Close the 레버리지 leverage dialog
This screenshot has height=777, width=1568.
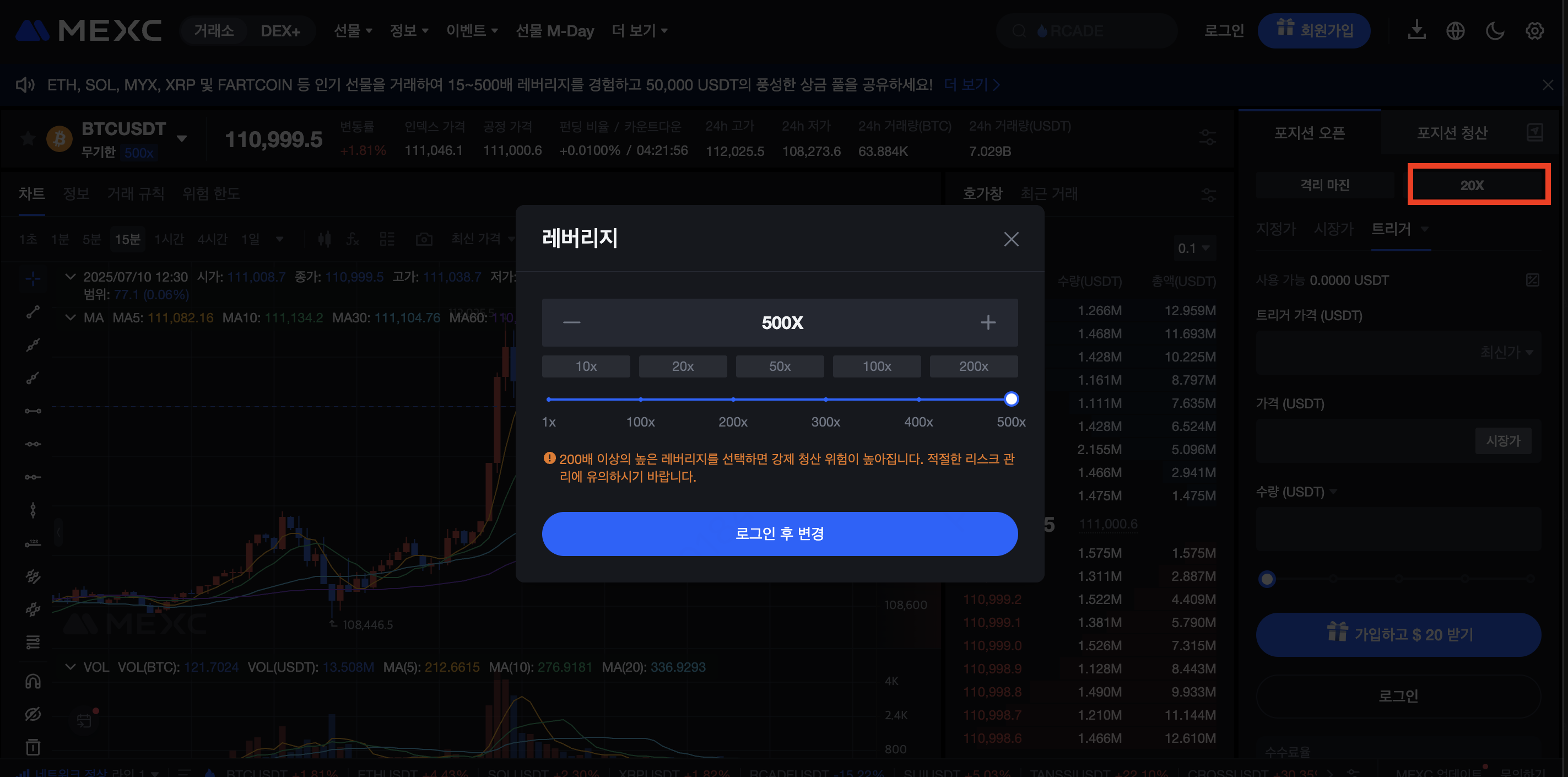click(x=1011, y=239)
